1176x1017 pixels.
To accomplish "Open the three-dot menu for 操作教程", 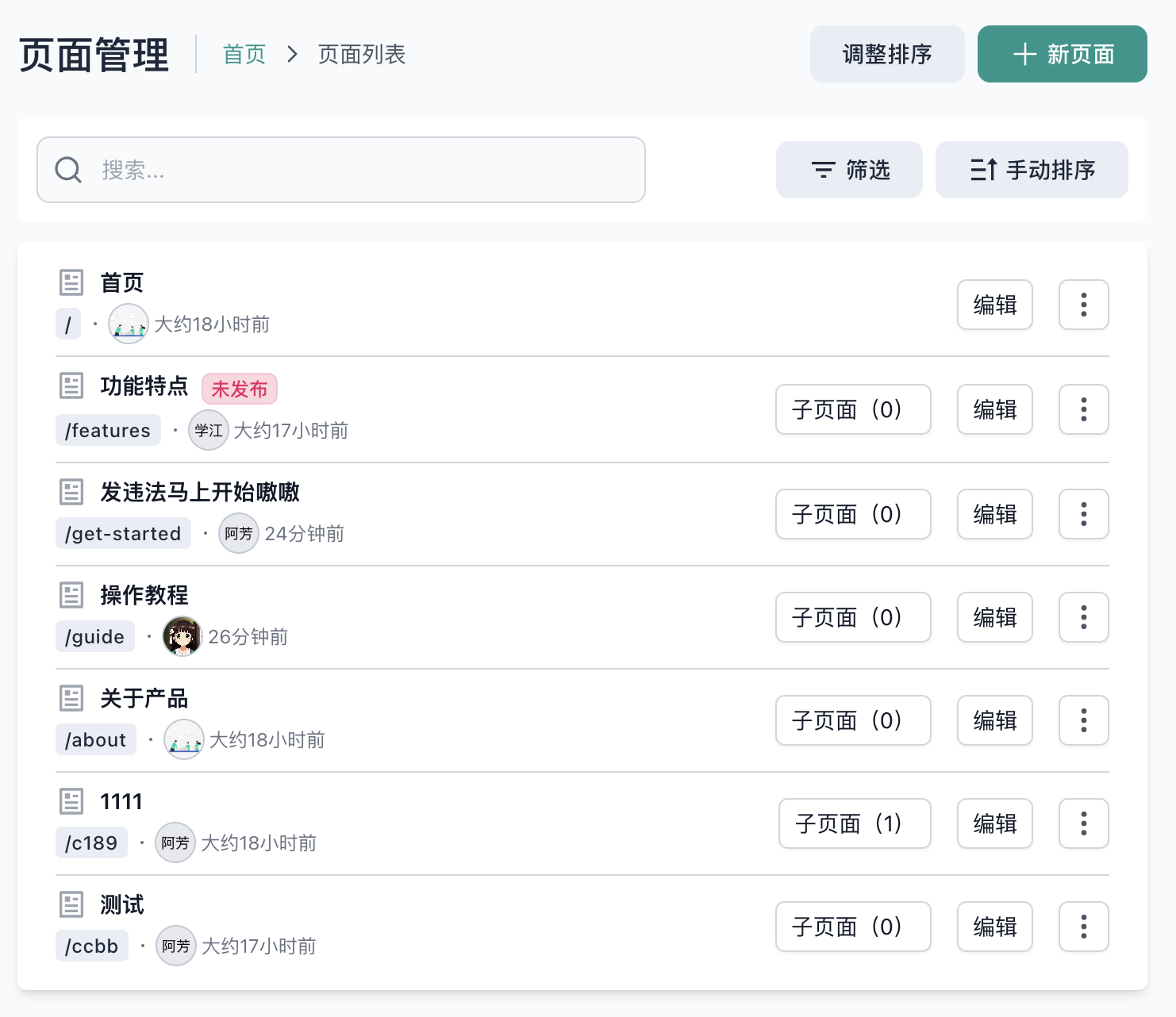I will click(x=1083, y=617).
